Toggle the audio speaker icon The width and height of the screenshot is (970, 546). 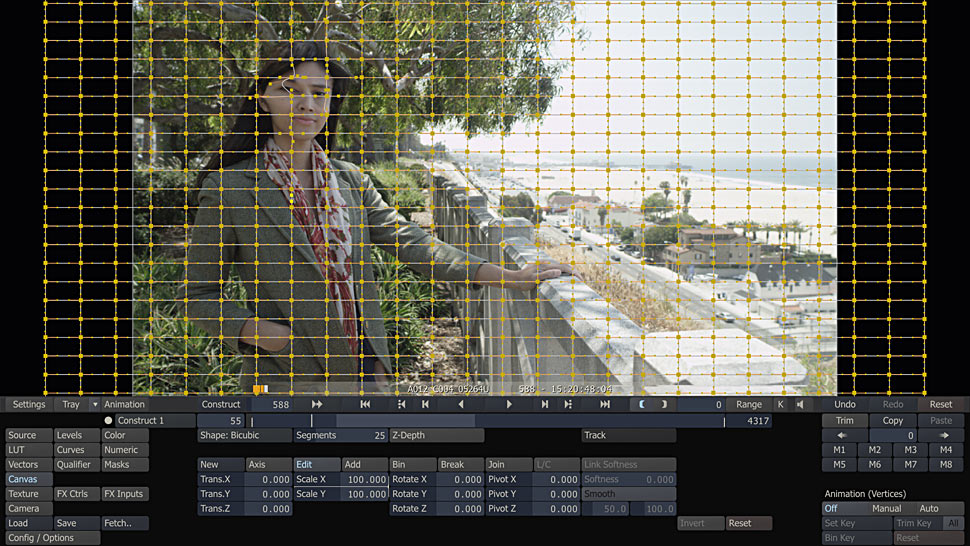pos(800,405)
